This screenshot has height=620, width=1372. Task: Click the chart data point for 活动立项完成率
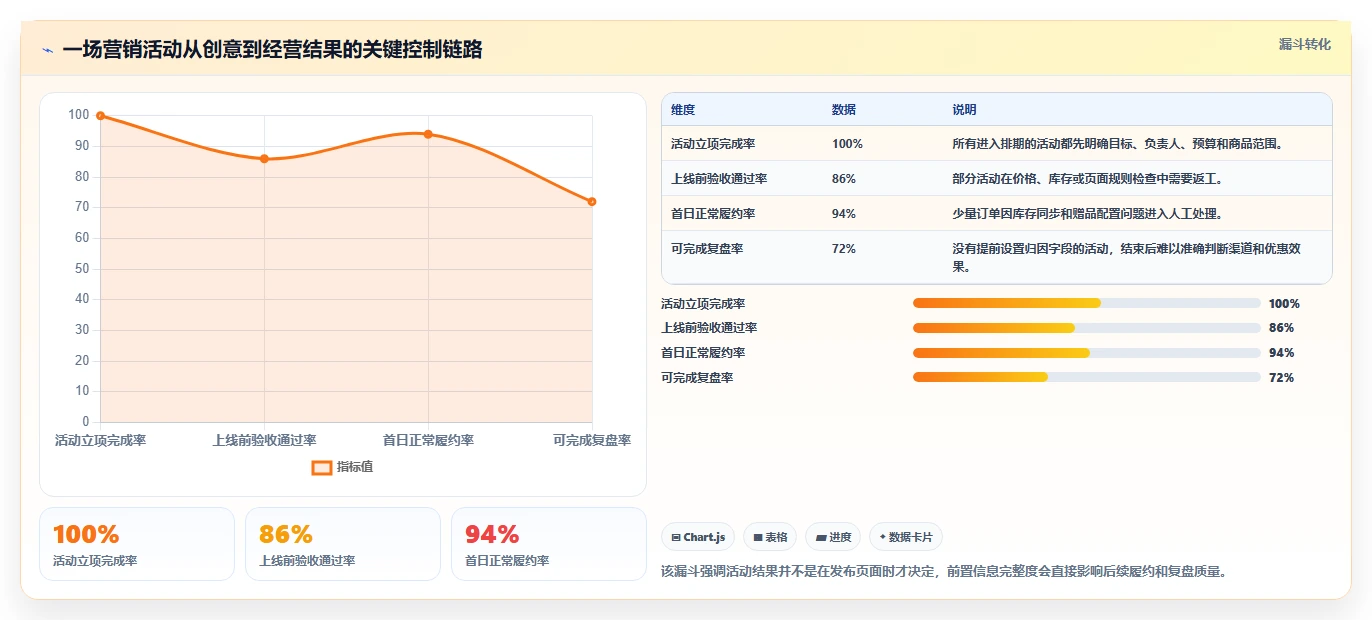pyautogui.click(x=100, y=116)
